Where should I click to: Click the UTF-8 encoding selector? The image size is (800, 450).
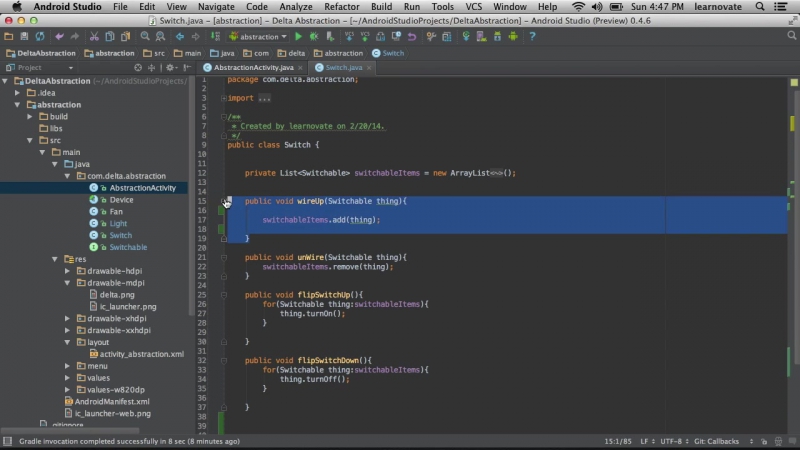click(x=674, y=441)
